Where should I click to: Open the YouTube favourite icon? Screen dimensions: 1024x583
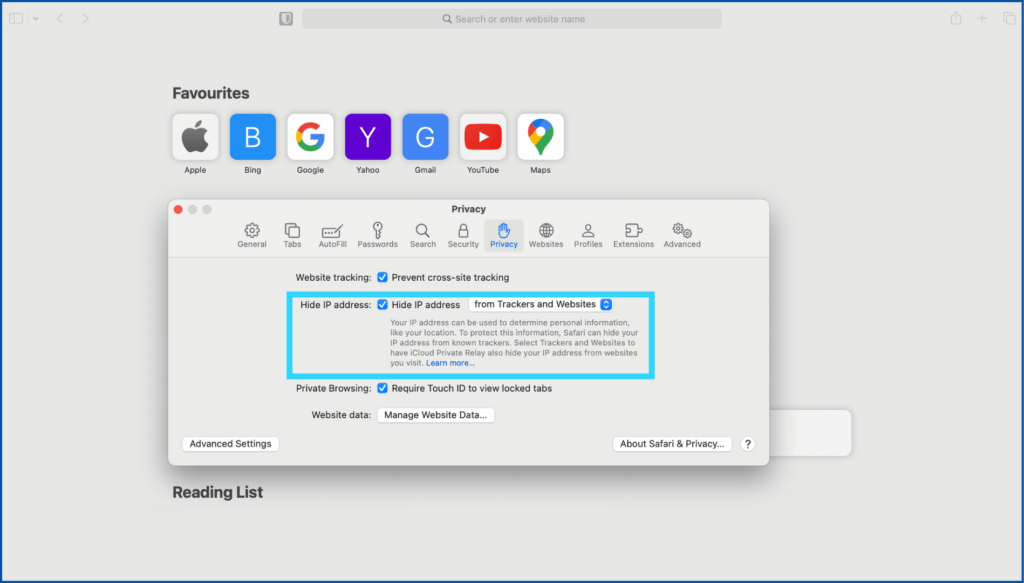click(x=483, y=137)
